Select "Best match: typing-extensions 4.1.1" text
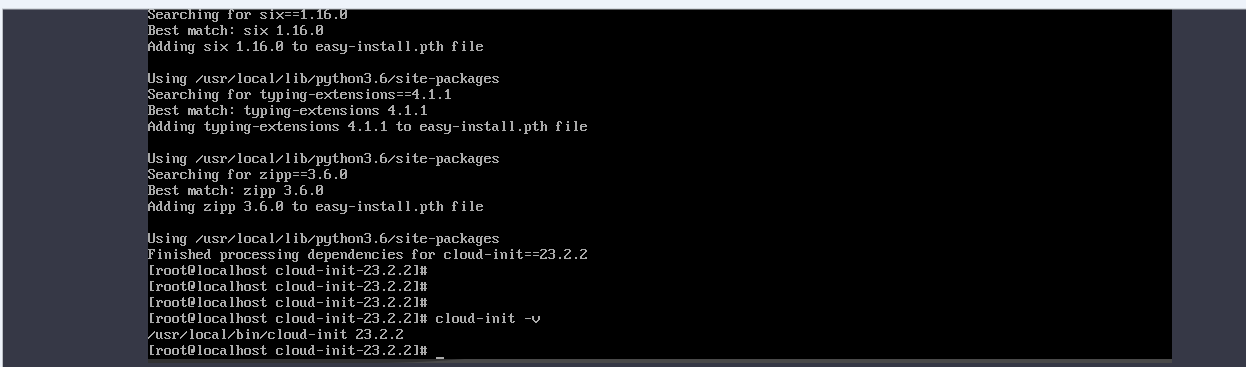This screenshot has width=1246, height=367. coord(287,111)
